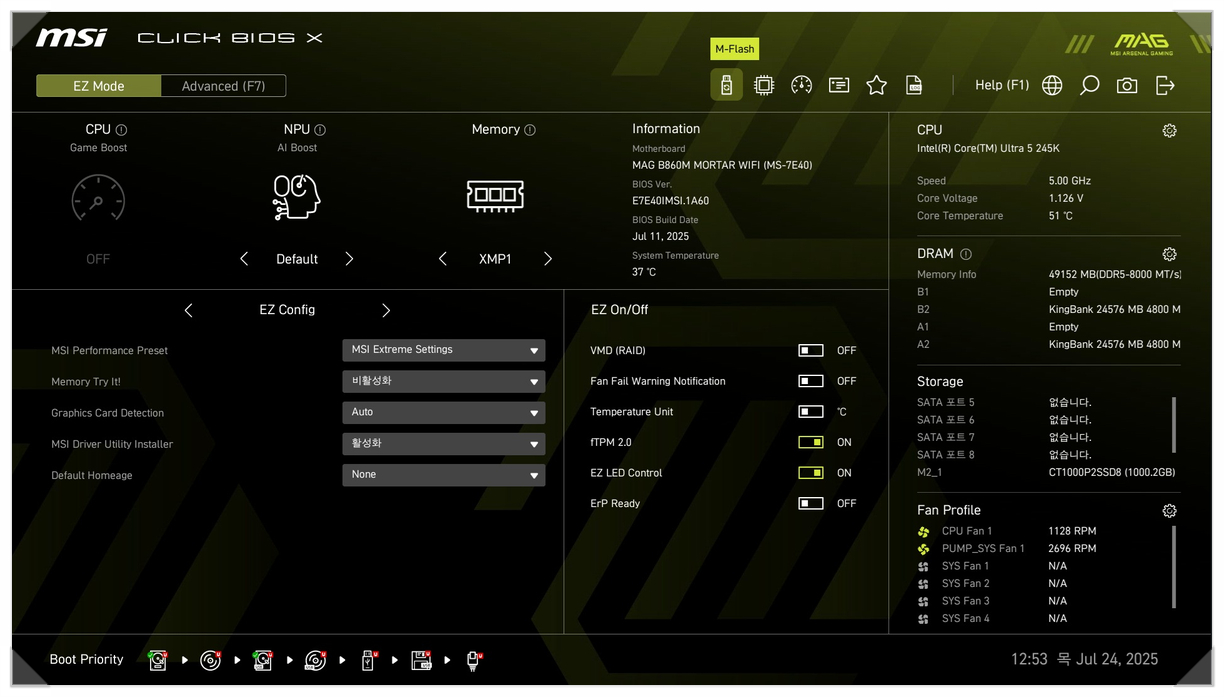Screen dimensions: 1224x697
Task: Open the language globe icon
Action: pos(1052,85)
